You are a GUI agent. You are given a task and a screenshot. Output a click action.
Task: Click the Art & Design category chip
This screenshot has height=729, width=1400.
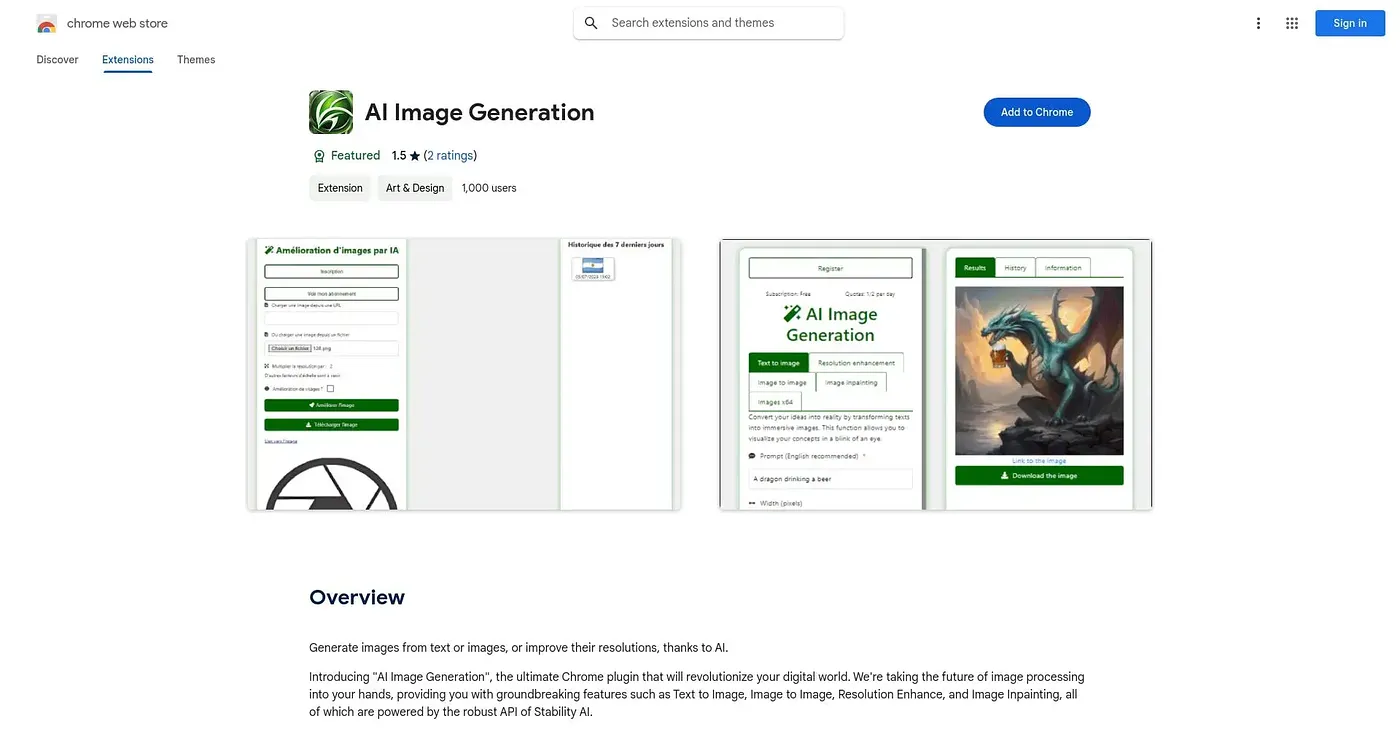pos(415,188)
